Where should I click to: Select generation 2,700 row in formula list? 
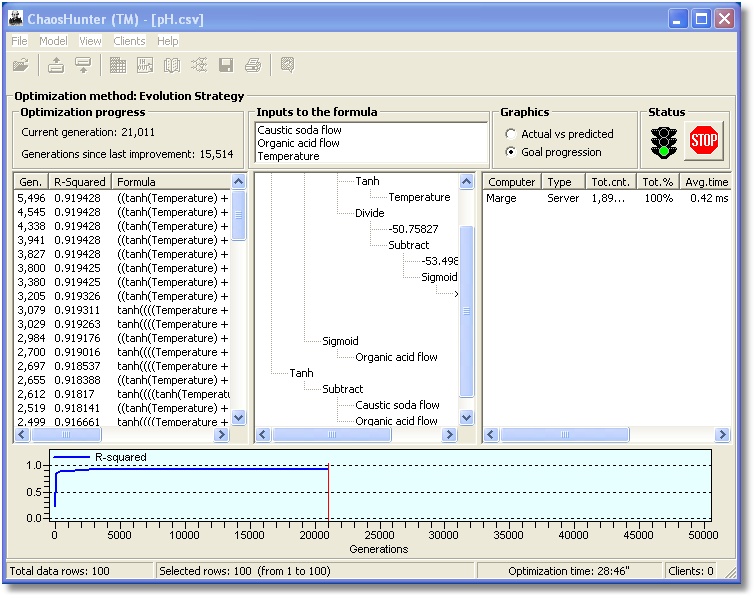pos(123,352)
